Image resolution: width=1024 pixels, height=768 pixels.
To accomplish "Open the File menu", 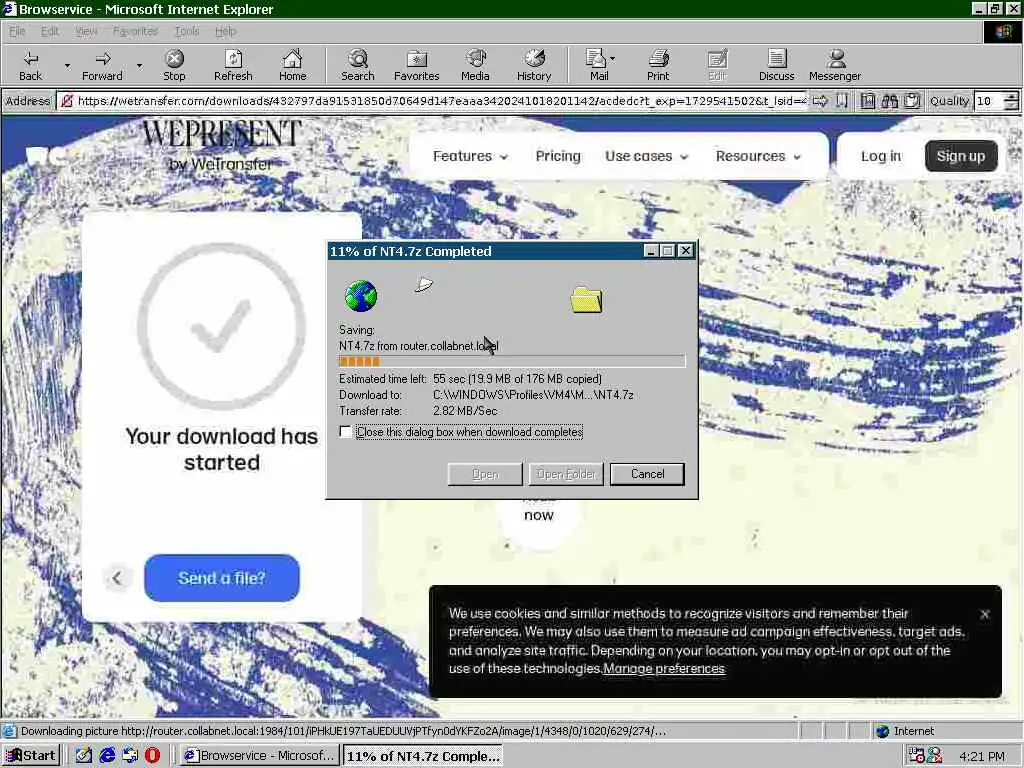I will 17,31.
